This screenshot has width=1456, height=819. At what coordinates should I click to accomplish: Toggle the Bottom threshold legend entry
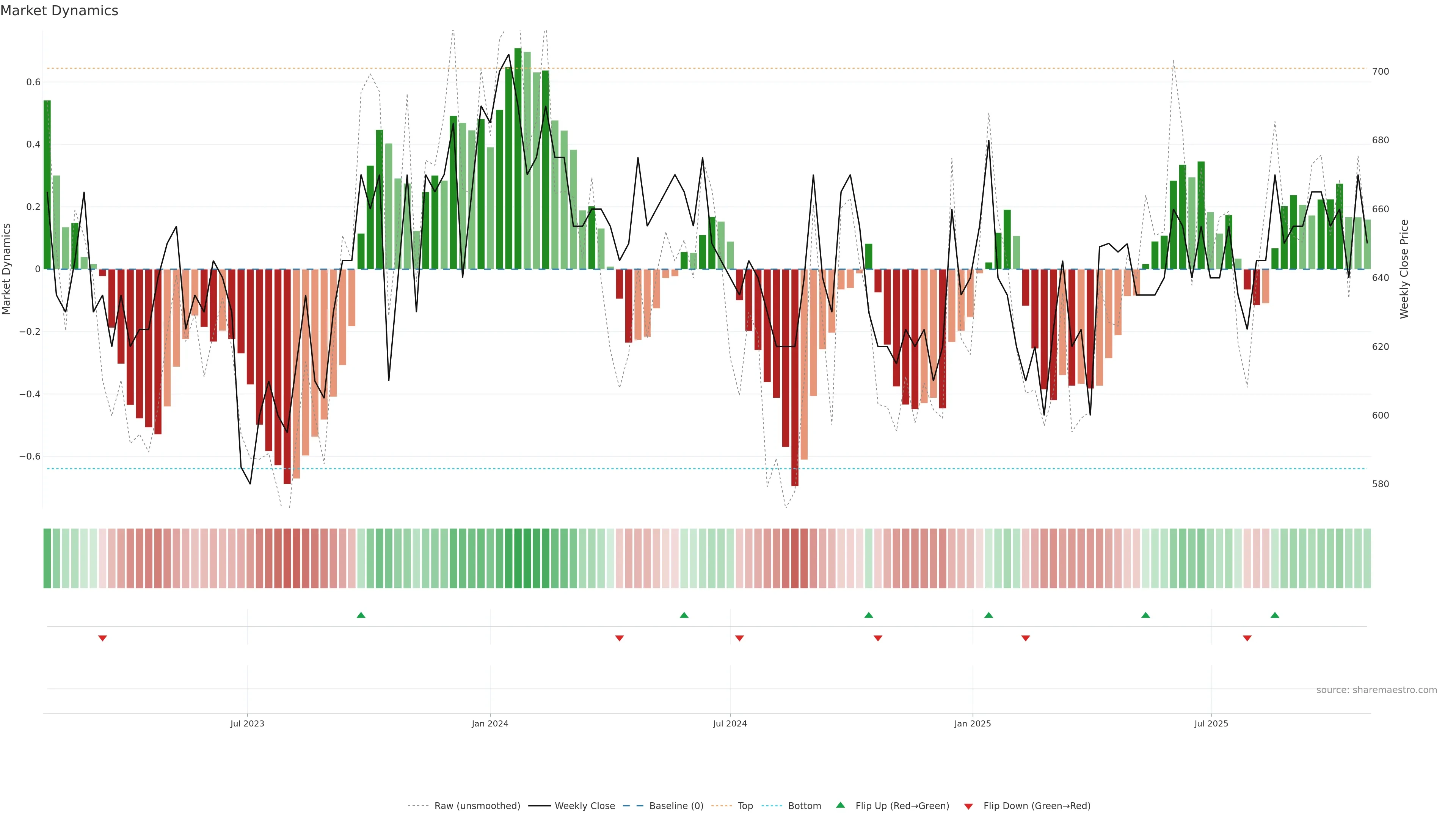(x=804, y=806)
